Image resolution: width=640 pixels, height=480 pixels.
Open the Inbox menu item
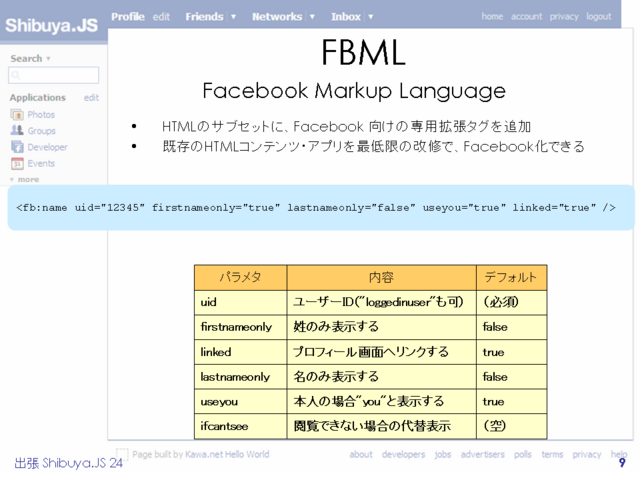pos(346,17)
